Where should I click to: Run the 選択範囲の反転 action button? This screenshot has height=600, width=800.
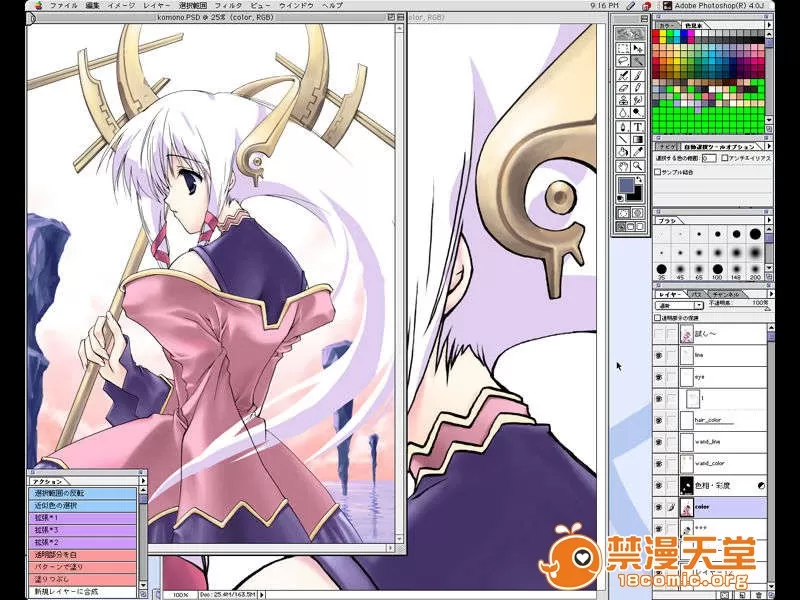tap(82, 493)
